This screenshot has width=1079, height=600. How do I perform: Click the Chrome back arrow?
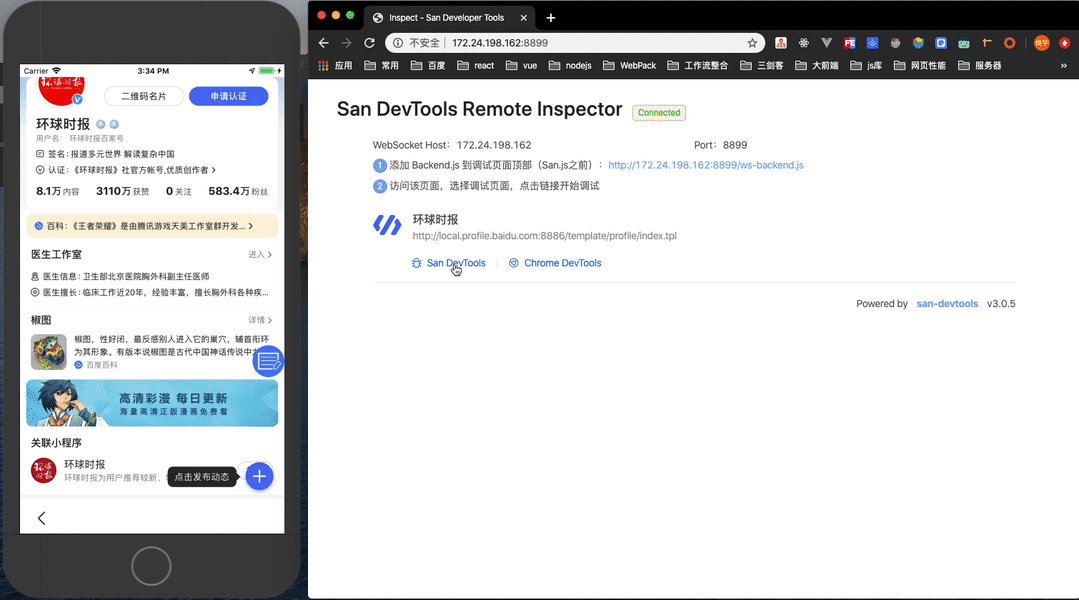click(x=323, y=43)
